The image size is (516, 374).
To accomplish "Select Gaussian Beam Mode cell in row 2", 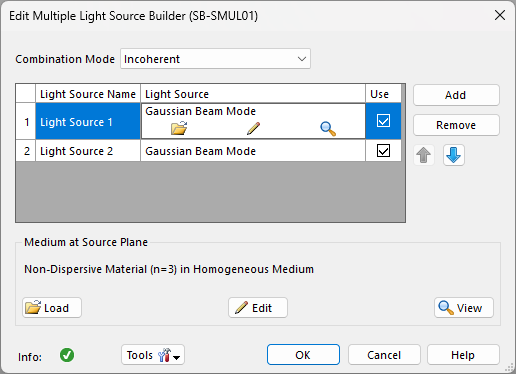I will click(x=253, y=151).
